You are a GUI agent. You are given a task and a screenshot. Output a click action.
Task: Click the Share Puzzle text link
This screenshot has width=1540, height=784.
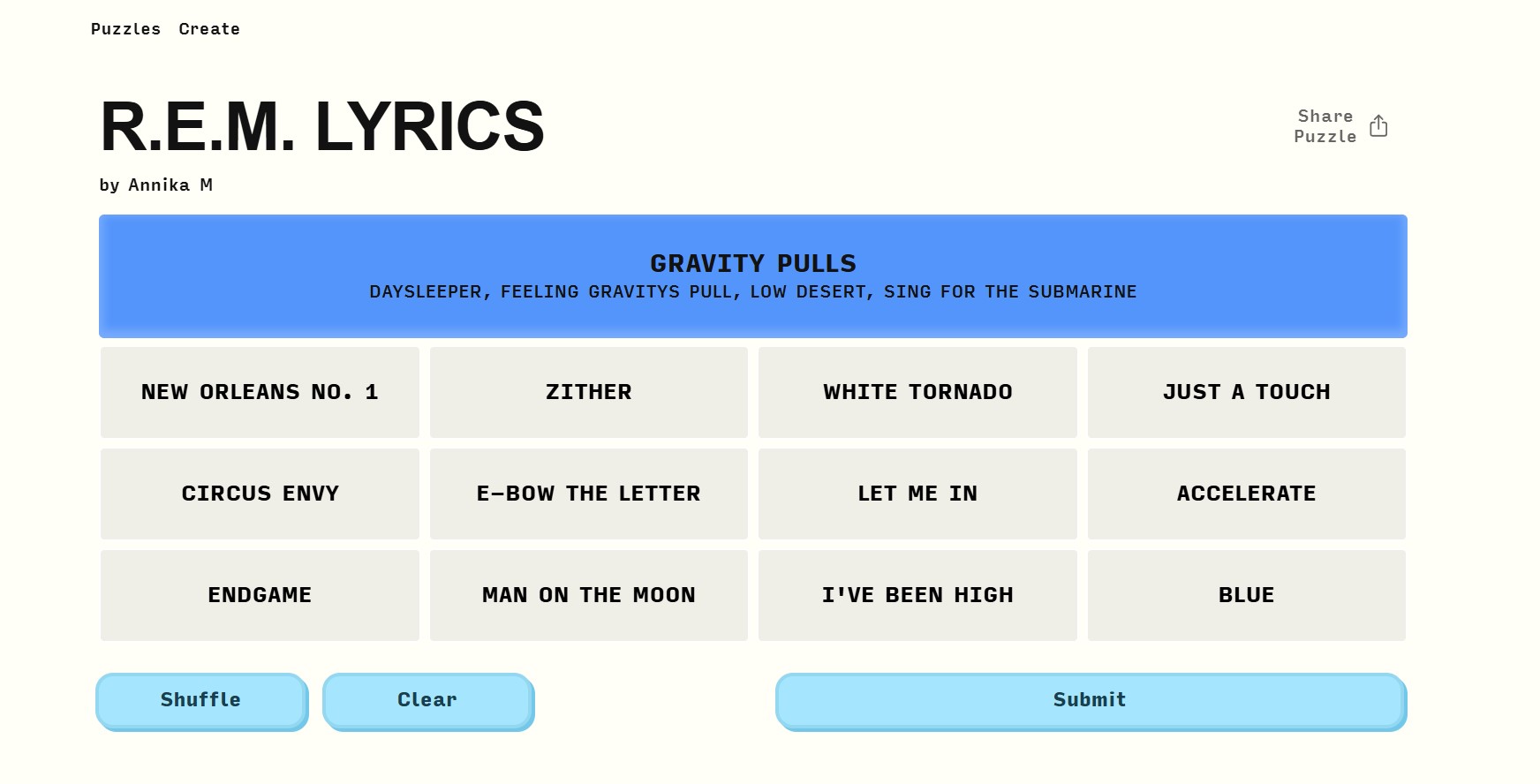point(1325,126)
